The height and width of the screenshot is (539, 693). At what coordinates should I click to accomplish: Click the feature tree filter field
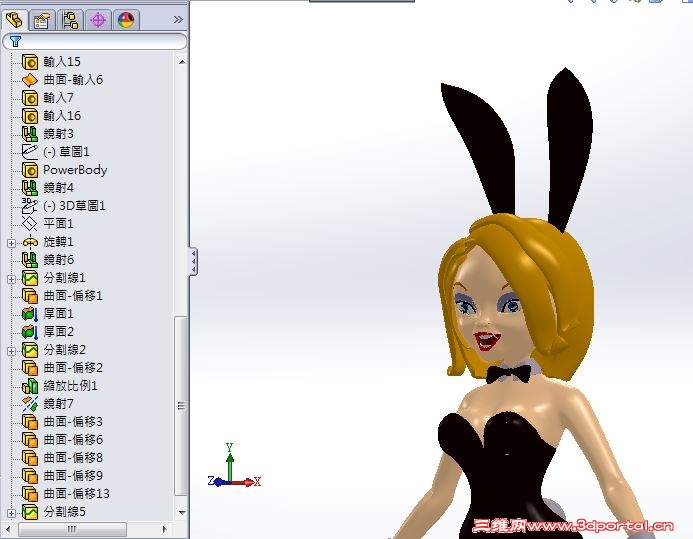(x=95, y=42)
